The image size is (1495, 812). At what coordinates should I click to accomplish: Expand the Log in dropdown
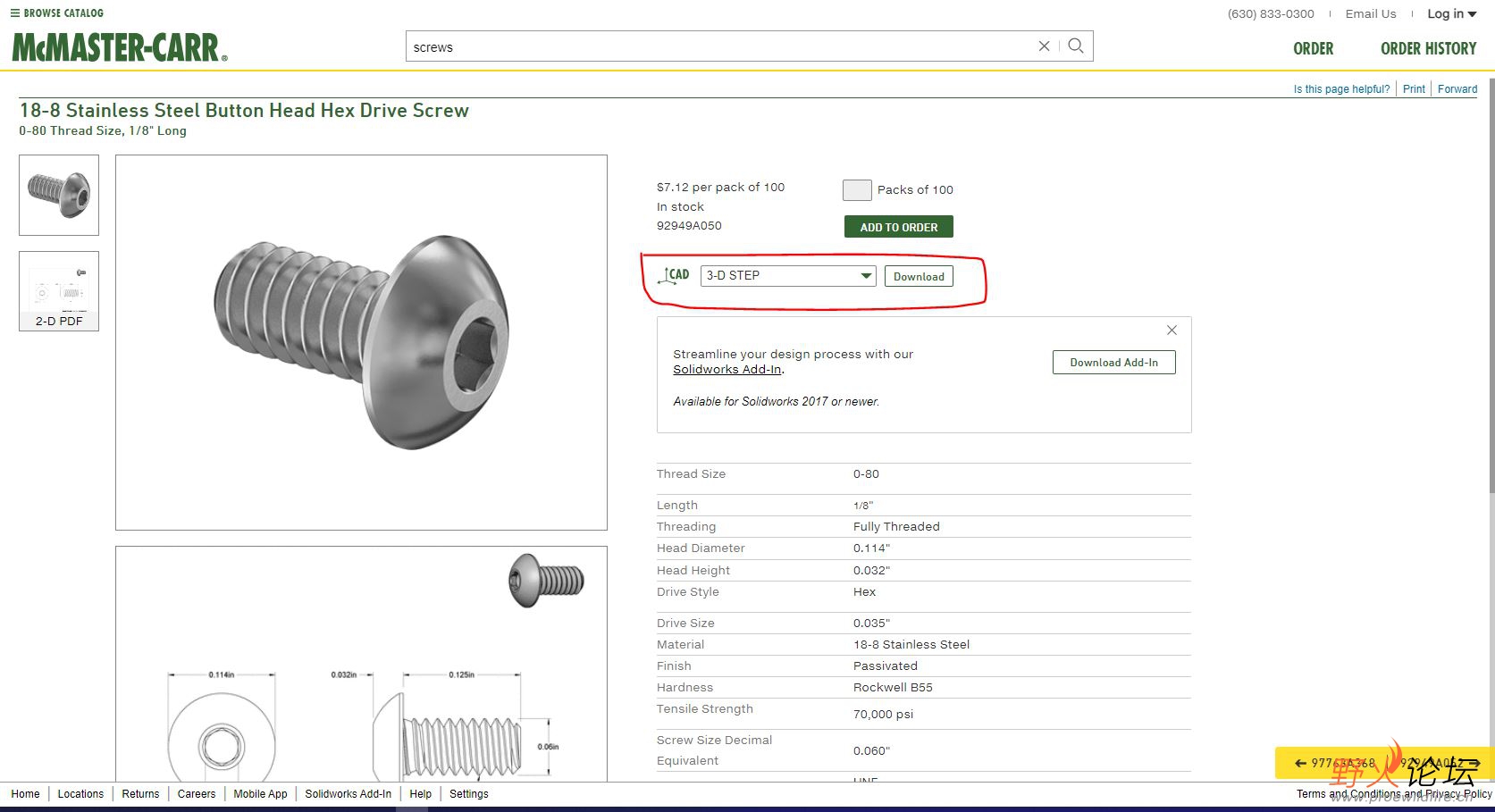1451,13
